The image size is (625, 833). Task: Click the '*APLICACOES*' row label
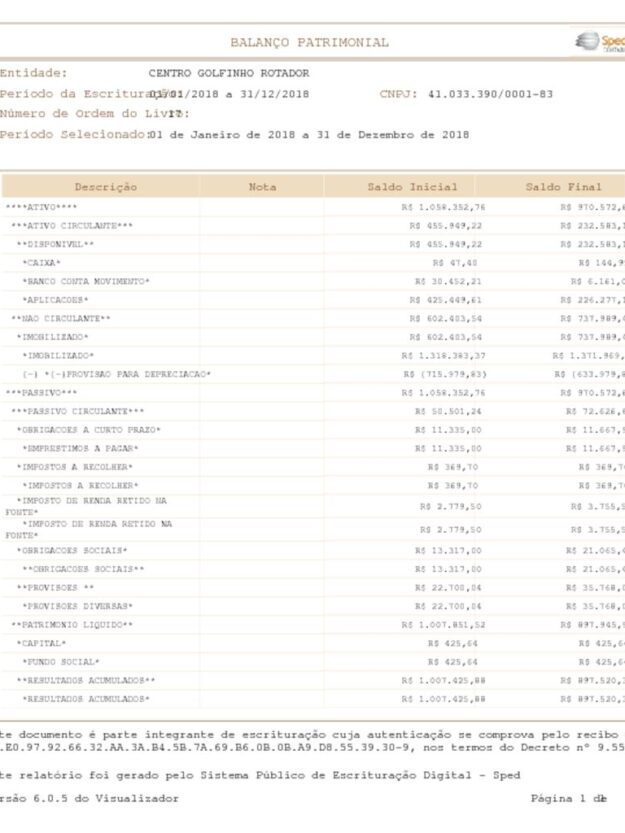point(55,300)
